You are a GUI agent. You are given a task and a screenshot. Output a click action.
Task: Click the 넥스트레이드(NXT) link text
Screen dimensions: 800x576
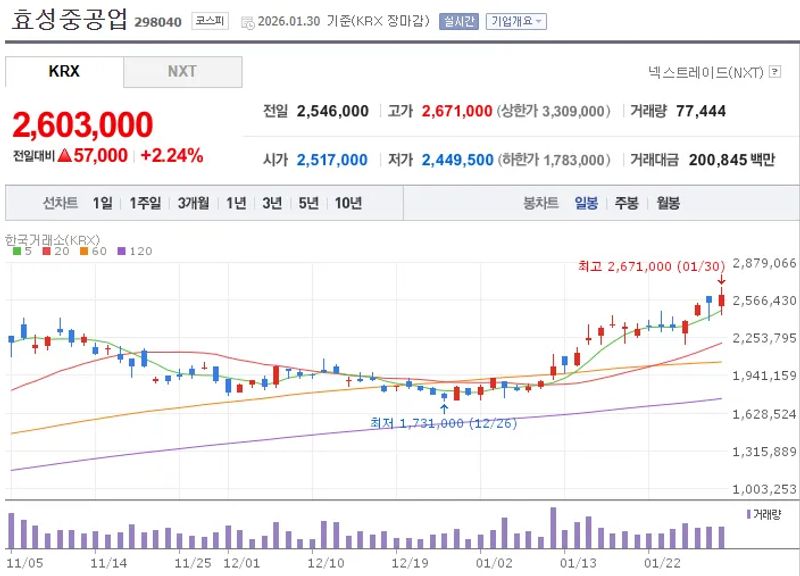point(706,72)
